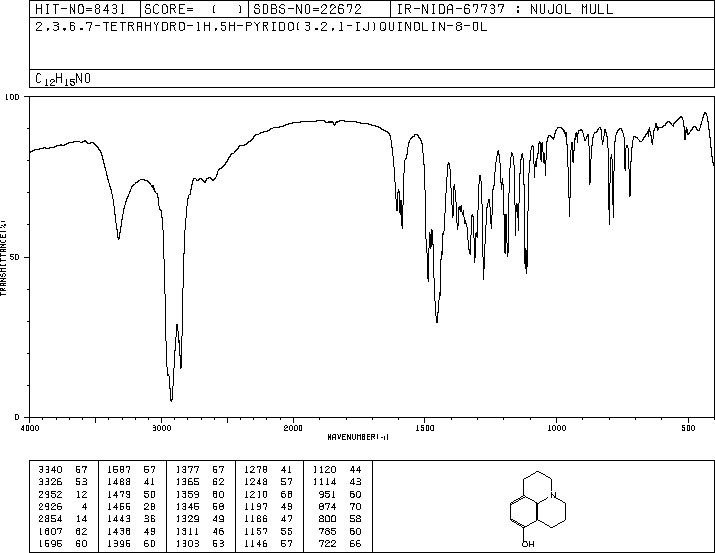Select peak value 1466 in the table

(x=119, y=506)
